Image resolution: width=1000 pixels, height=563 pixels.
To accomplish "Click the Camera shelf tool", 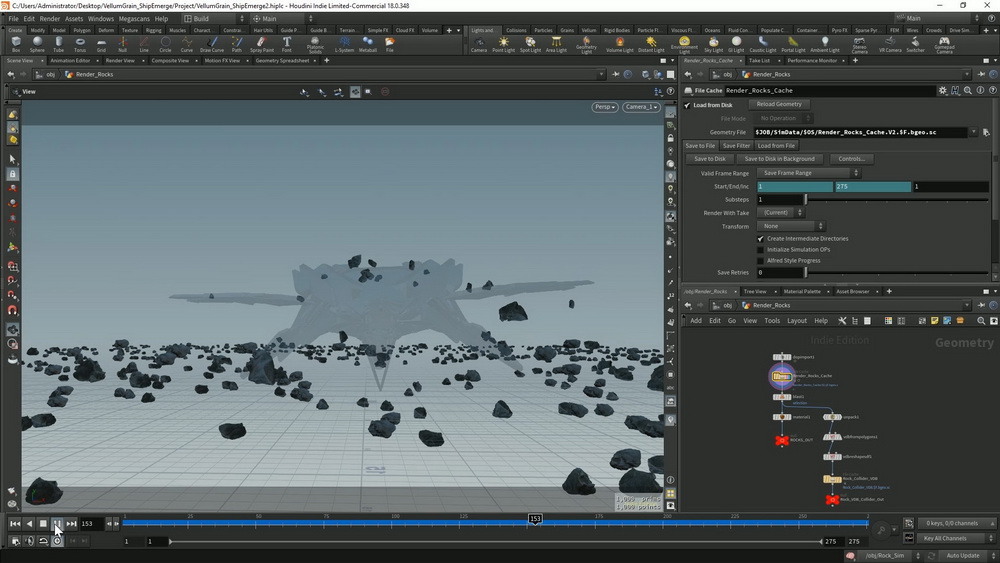I will coord(478,44).
